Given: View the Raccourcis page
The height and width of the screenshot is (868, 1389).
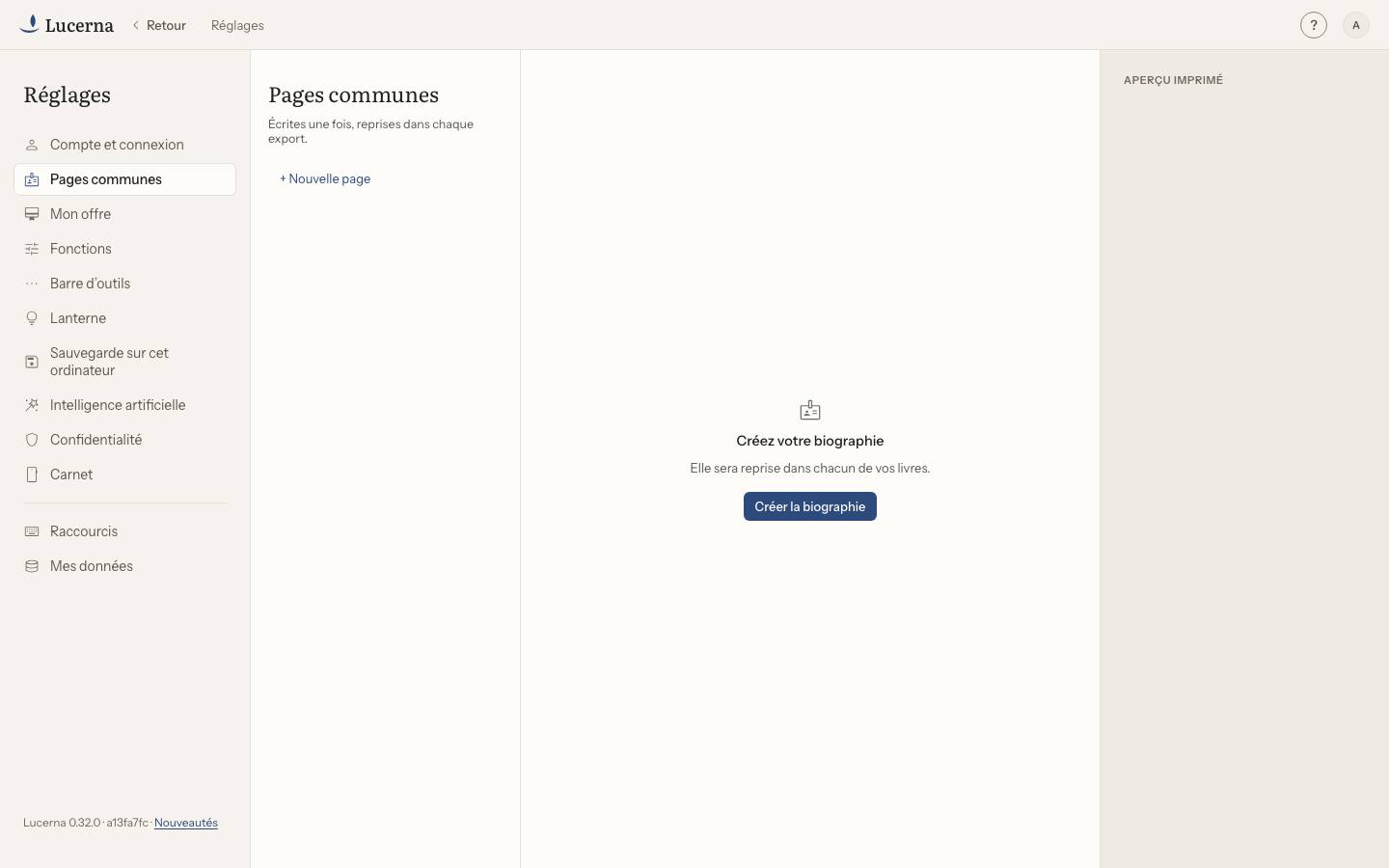Looking at the screenshot, I should tap(125, 531).
